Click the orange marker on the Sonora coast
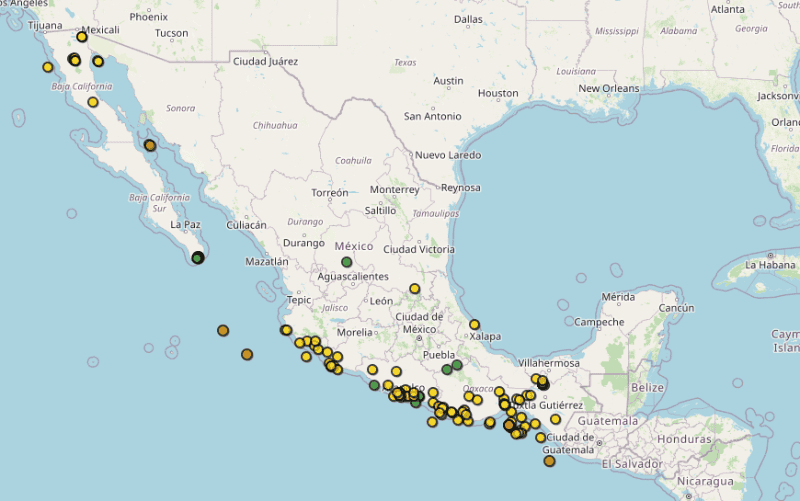The image size is (800, 501). coord(149,145)
